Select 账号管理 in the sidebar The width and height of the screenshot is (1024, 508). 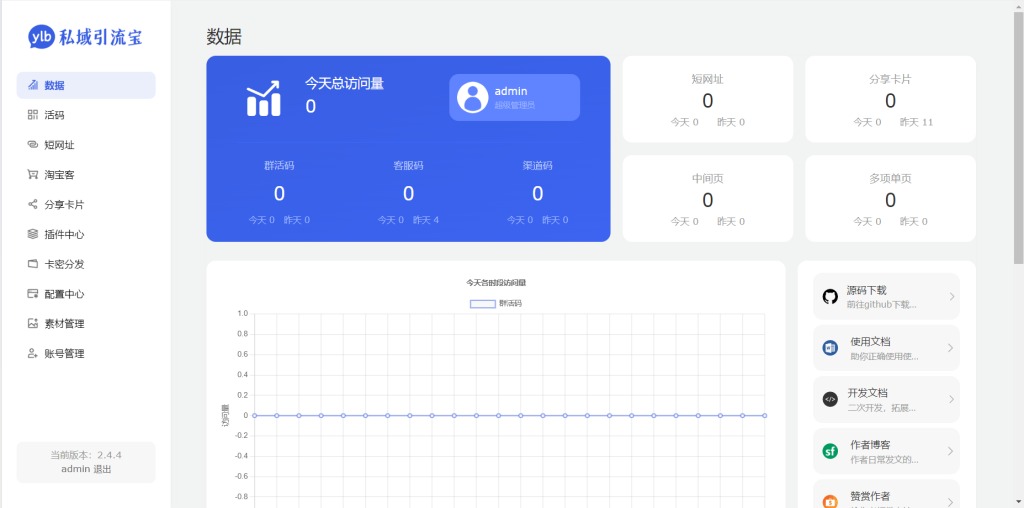tap(63, 353)
